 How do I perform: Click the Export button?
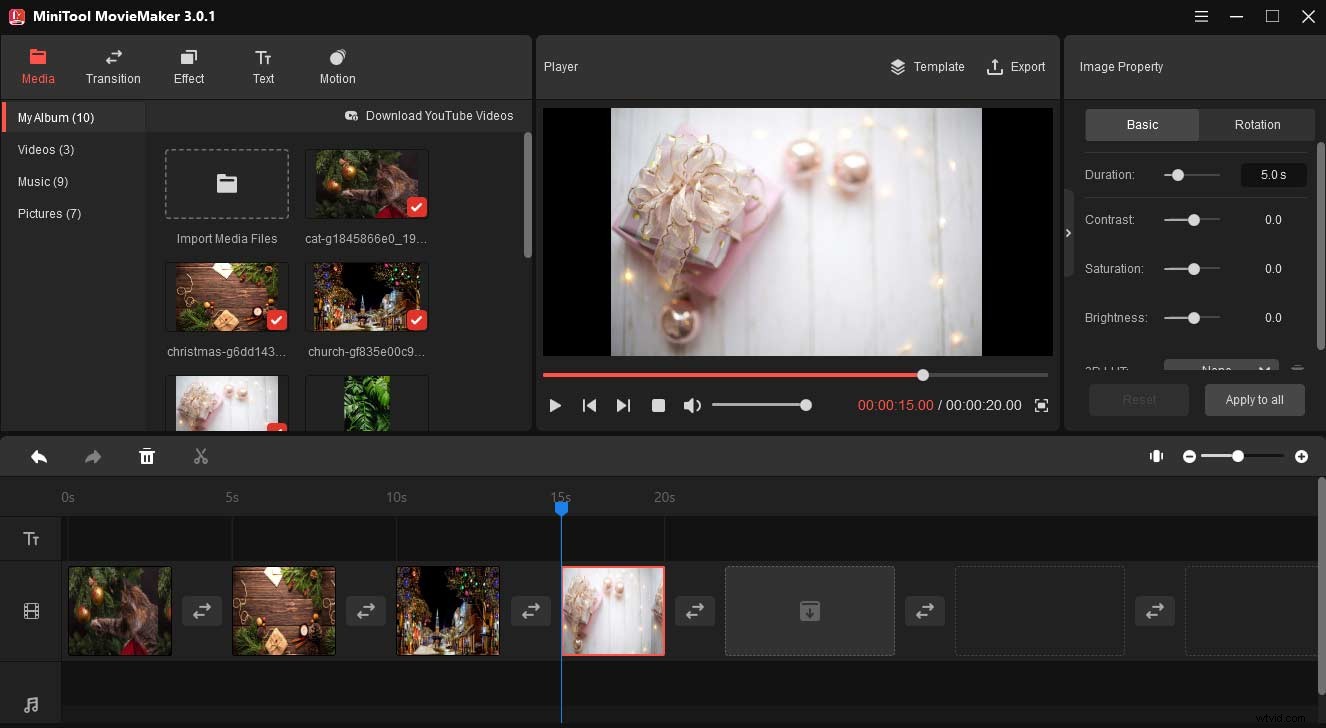coord(1016,67)
